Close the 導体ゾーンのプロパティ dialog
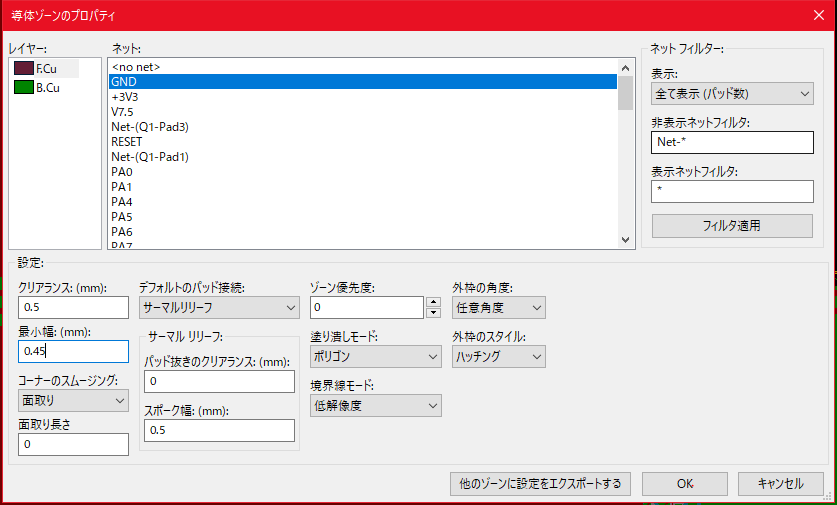 point(819,15)
